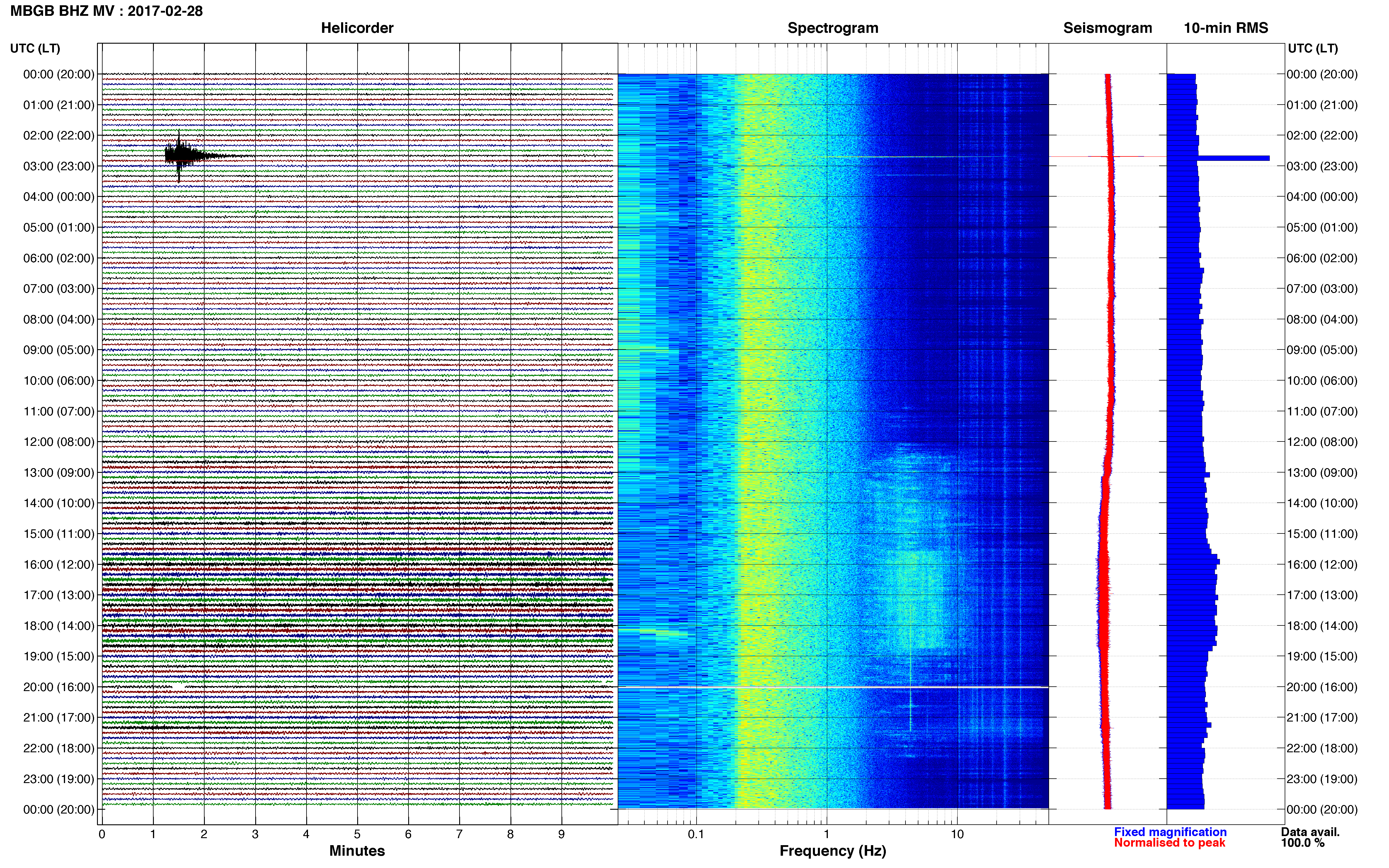Click the right '15:00 (11:00)' time label

tap(1322, 534)
